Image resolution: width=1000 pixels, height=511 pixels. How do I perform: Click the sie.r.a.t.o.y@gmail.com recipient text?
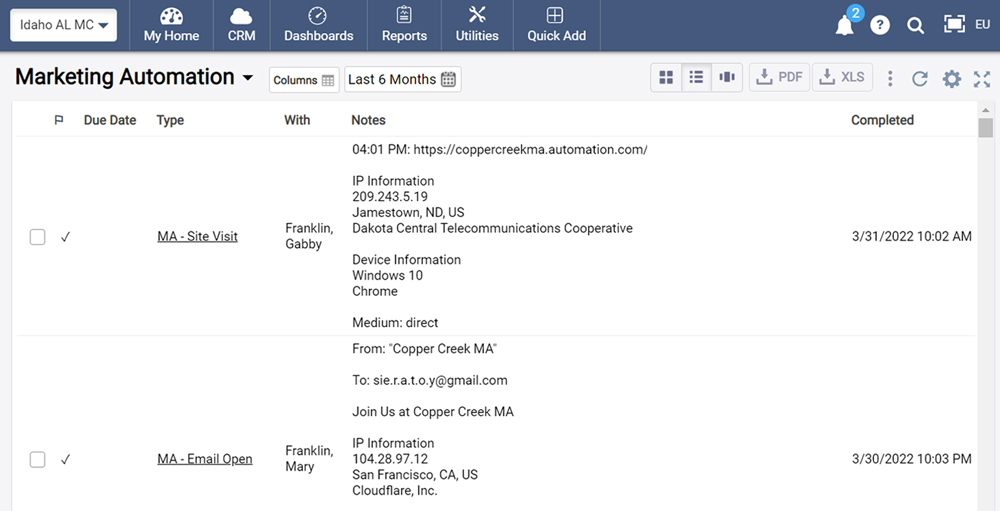[x=440, y=380]
